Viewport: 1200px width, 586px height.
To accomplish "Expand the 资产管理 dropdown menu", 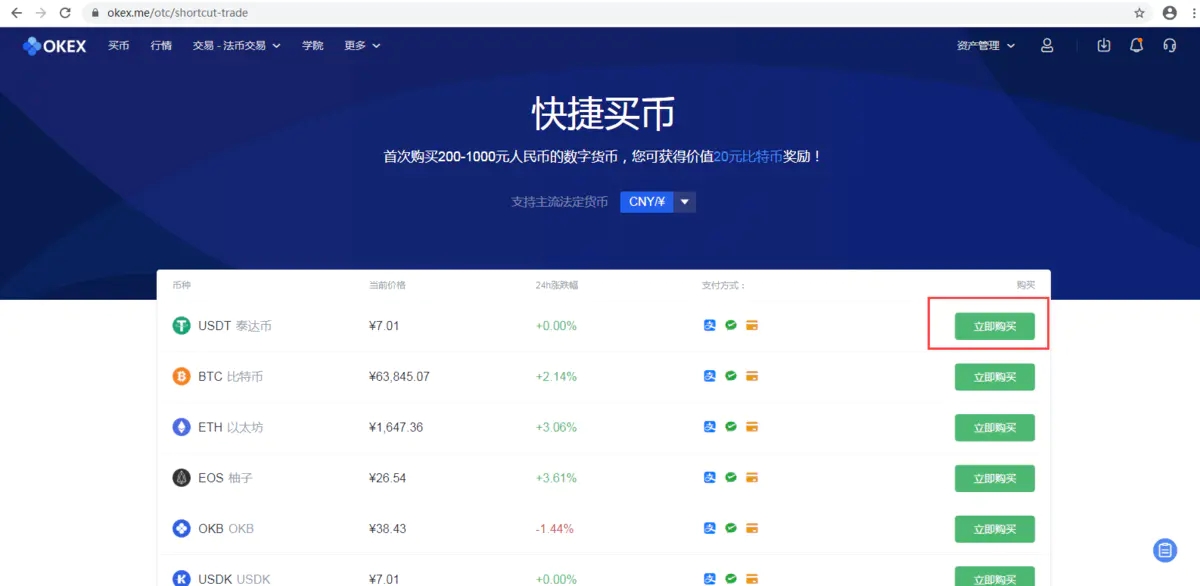I will coord(985,46).
